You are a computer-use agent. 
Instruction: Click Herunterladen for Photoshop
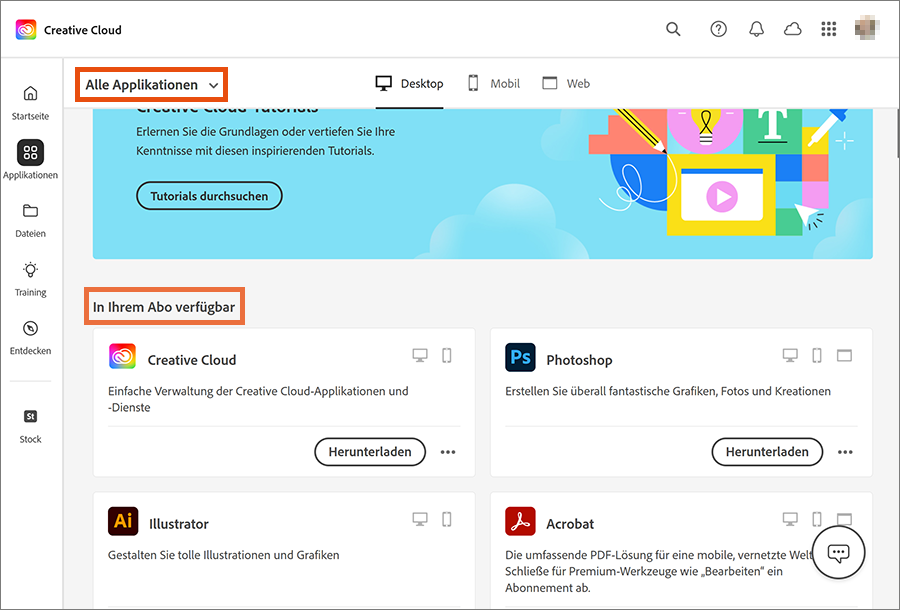(767, 452)
